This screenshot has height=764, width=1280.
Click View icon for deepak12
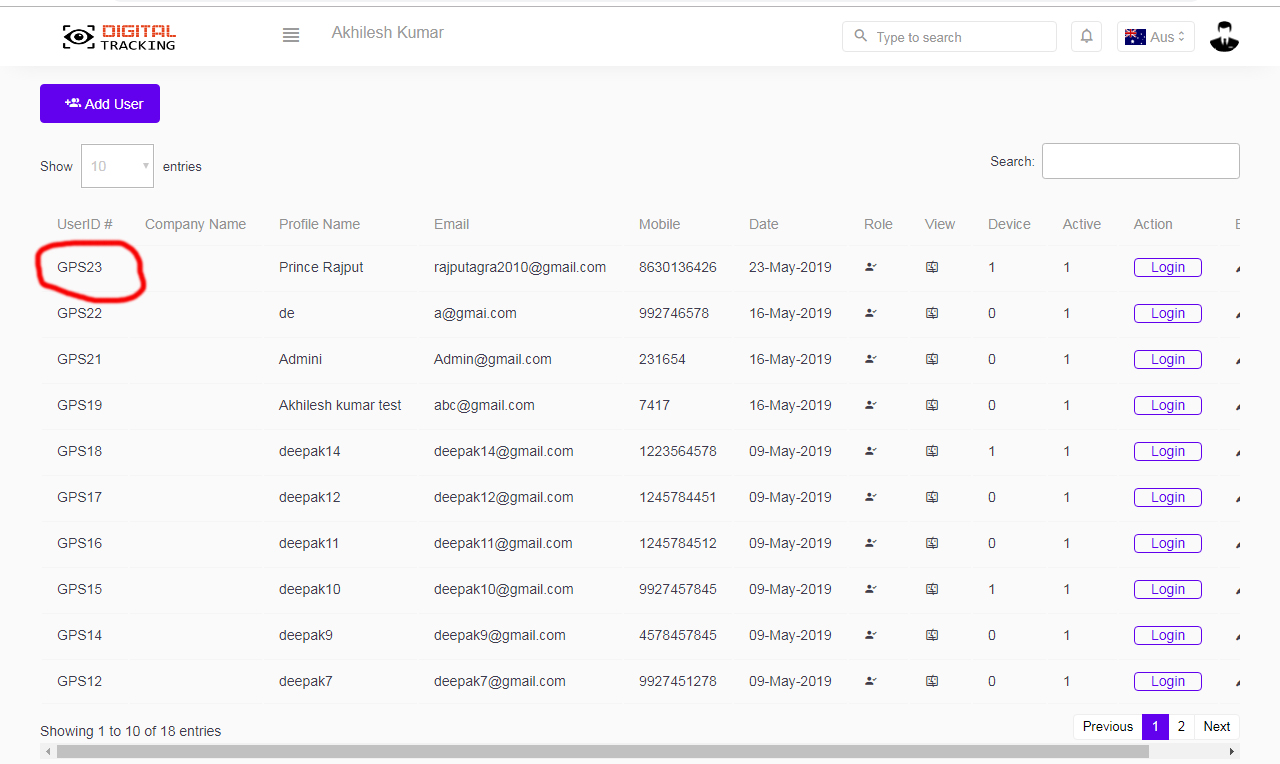pos(932,497)
